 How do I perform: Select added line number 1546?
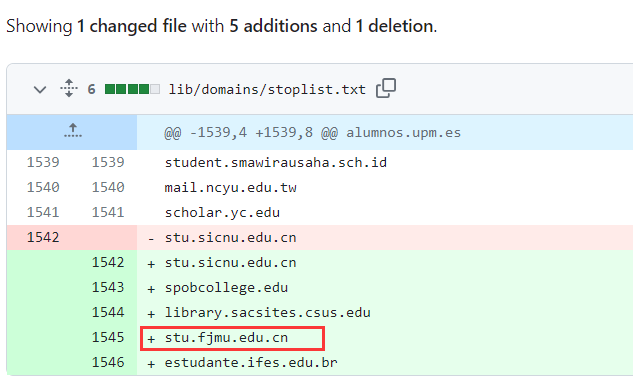(x=108, y=362)
